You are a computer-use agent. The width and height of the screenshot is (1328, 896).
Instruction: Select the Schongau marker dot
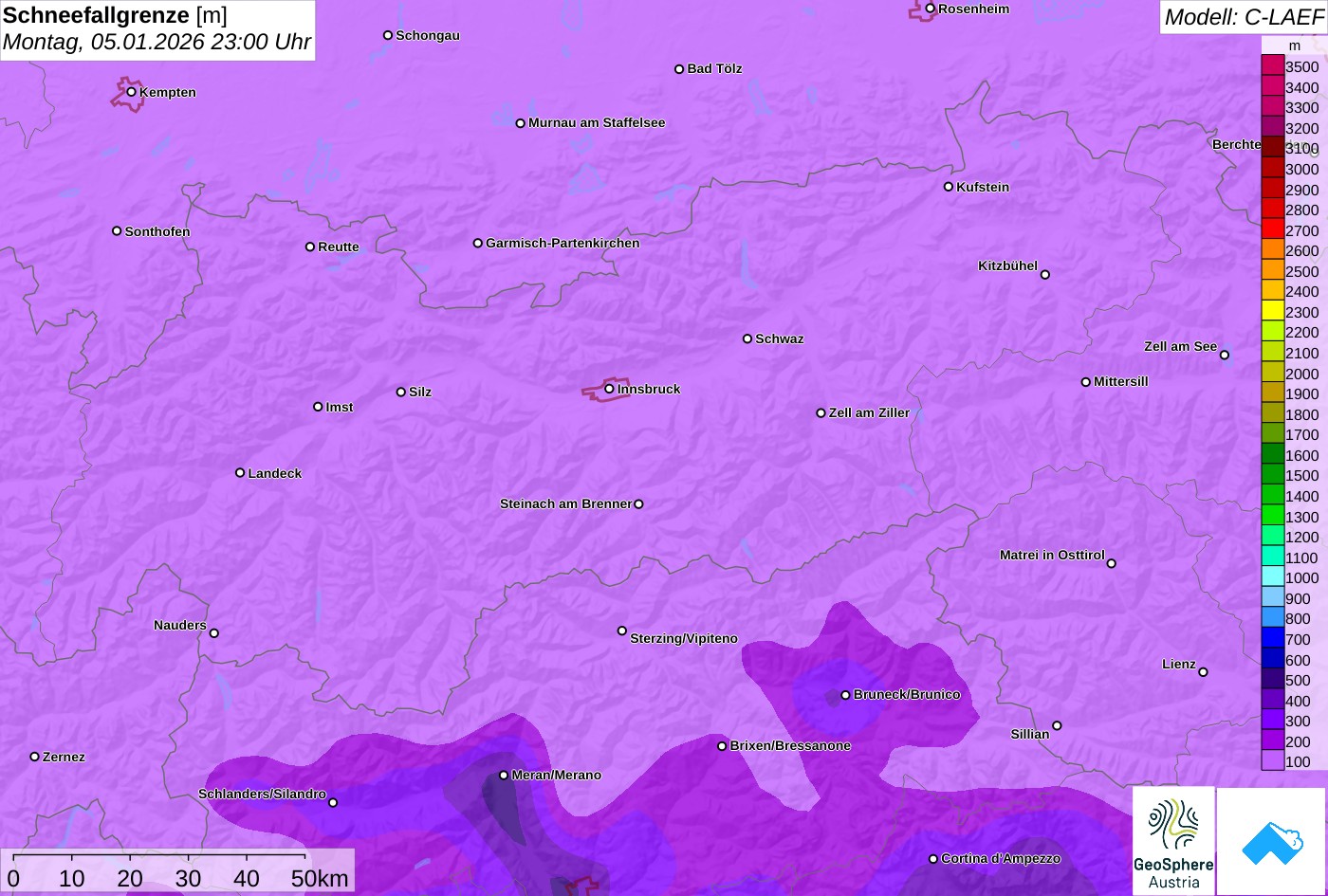(388, 35)
